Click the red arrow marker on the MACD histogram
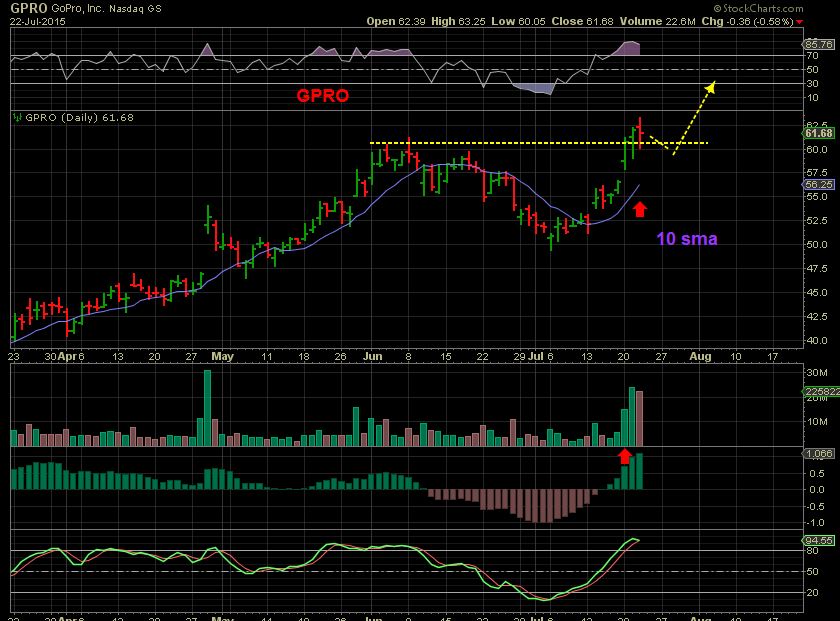This screenshot has height=621, width=840. coord(627,458)
